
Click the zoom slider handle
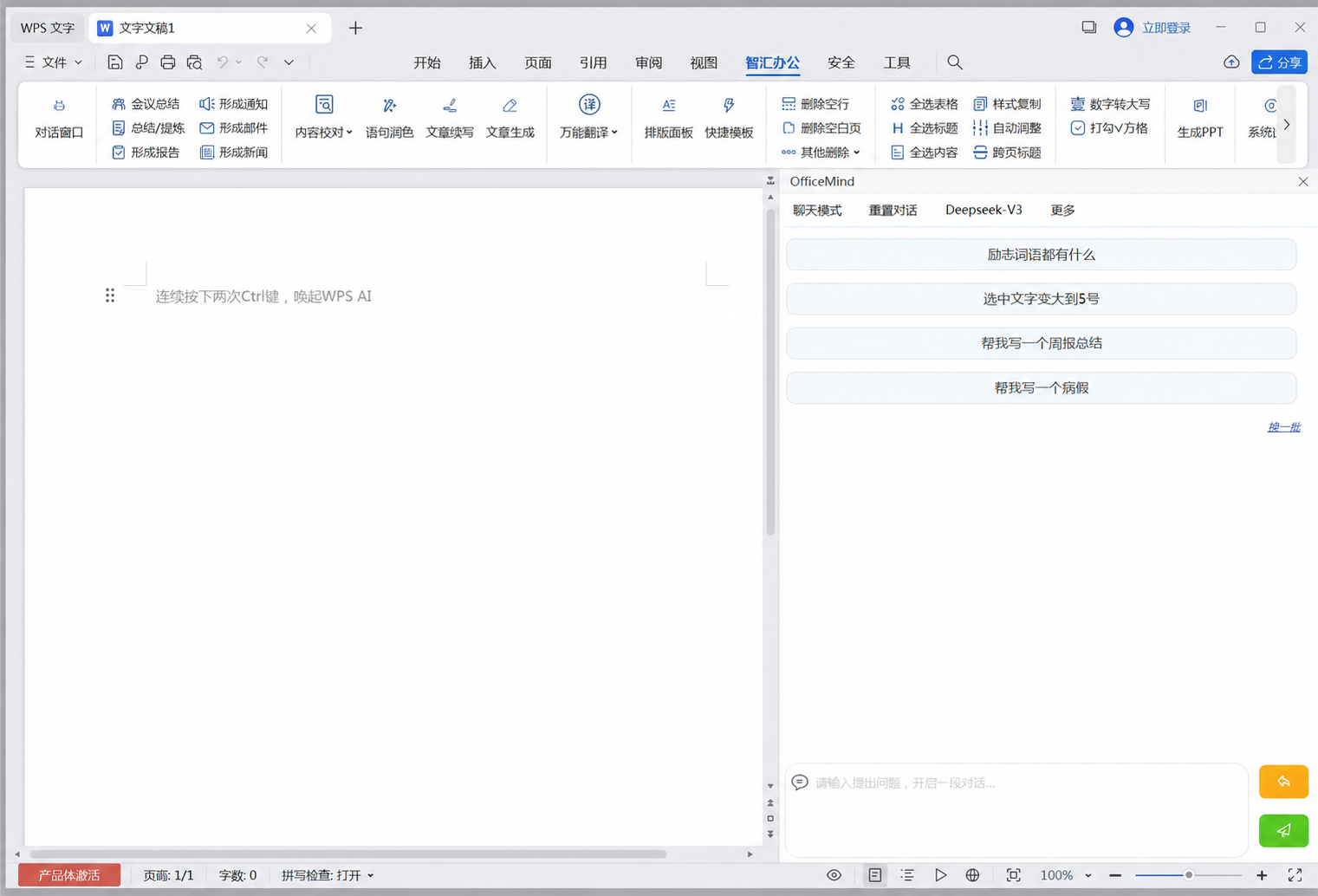pyautogui.click(x=1189, y=875)
